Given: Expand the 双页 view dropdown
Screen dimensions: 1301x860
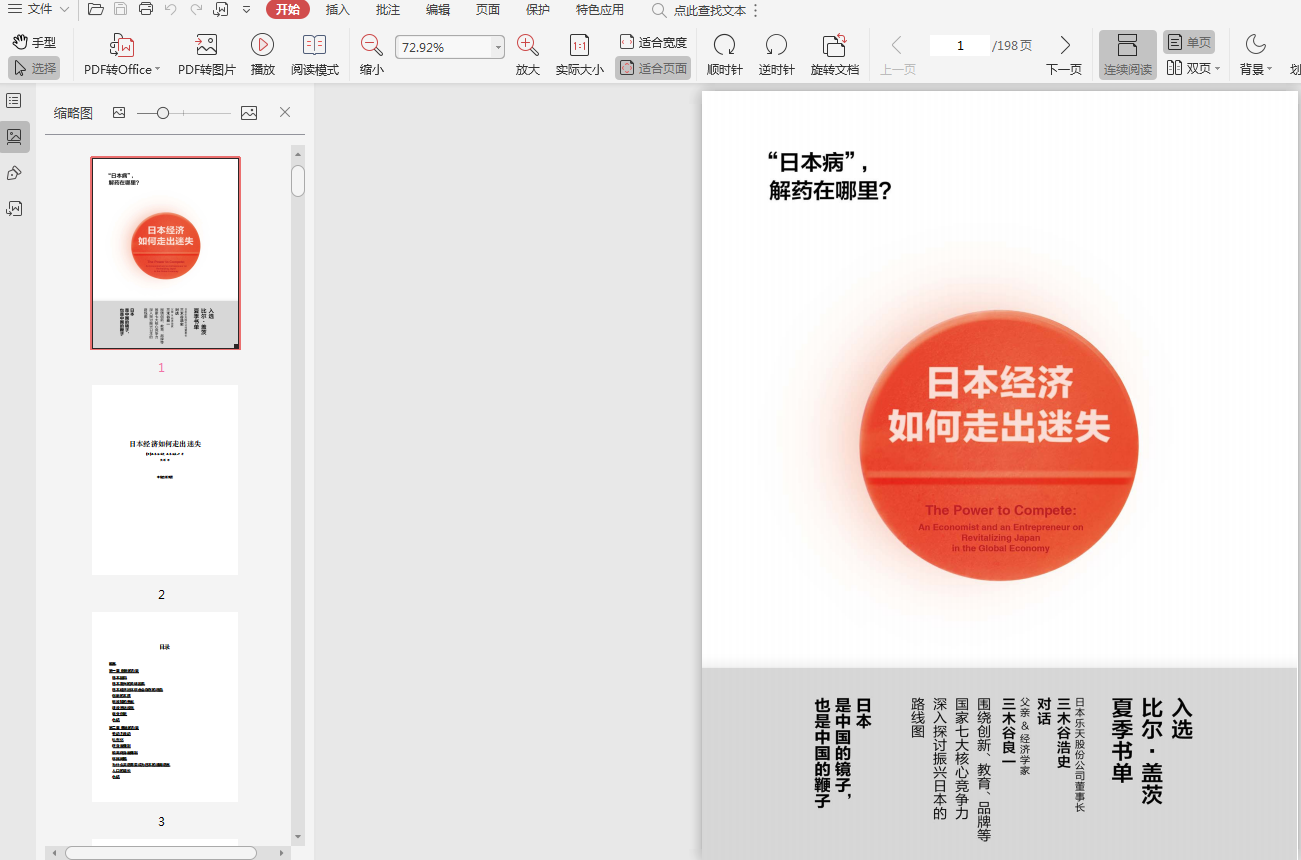Looking at the screenshot, I should click(1217, 69).
